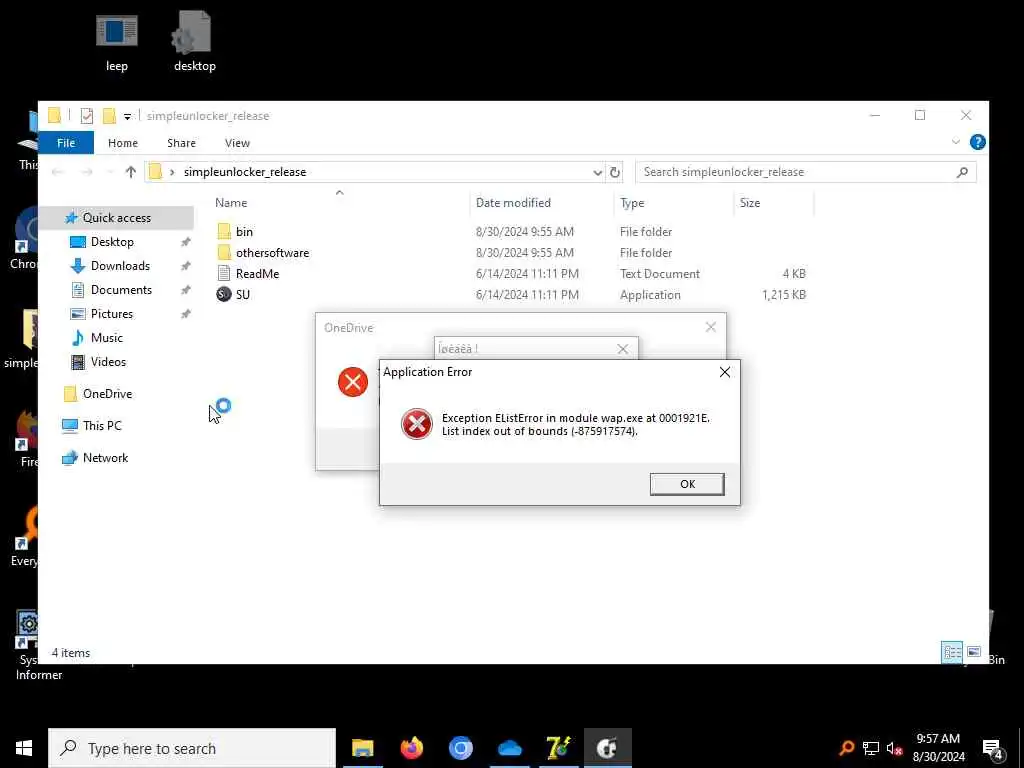Select the leep desktop icon

tap(117, 42)
